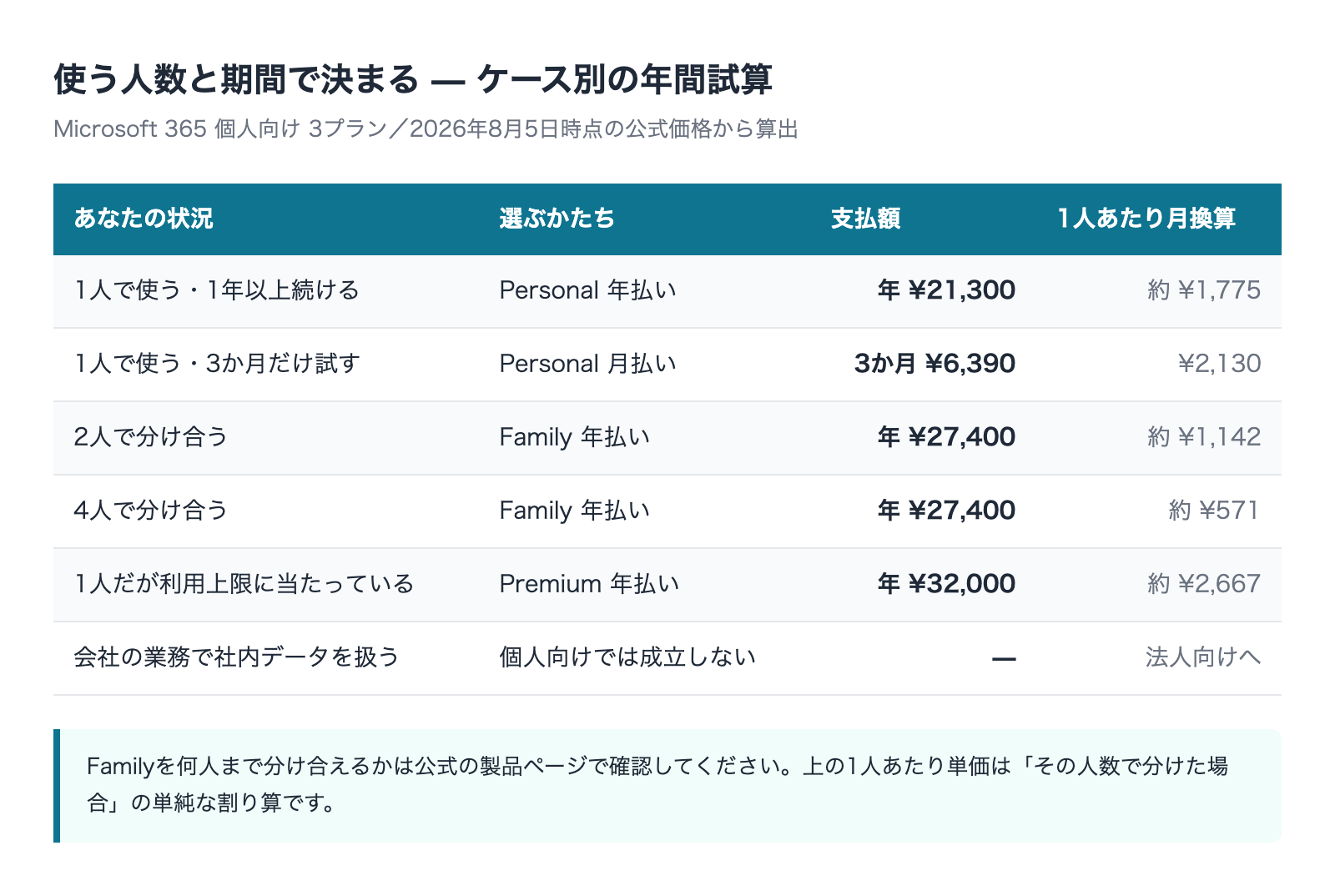Select the 4人で分け合う row label

(151, 511)
